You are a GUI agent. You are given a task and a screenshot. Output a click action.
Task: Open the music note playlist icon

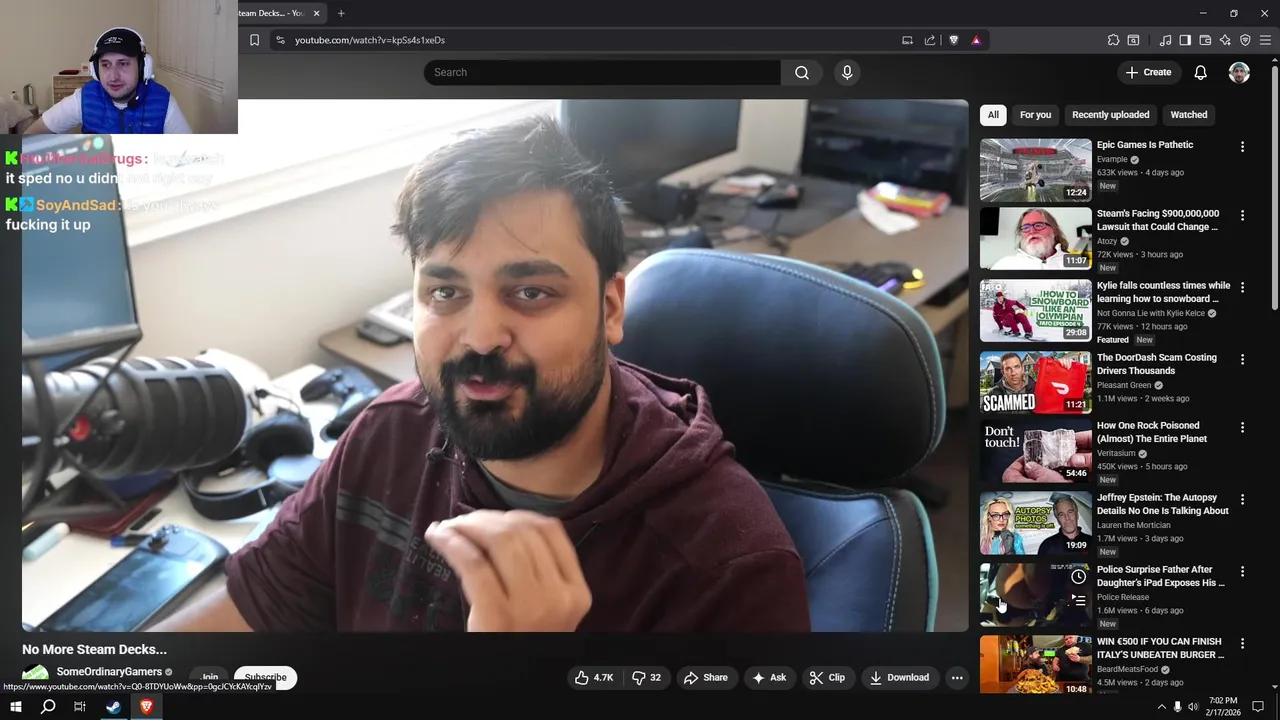point(1165,40)
